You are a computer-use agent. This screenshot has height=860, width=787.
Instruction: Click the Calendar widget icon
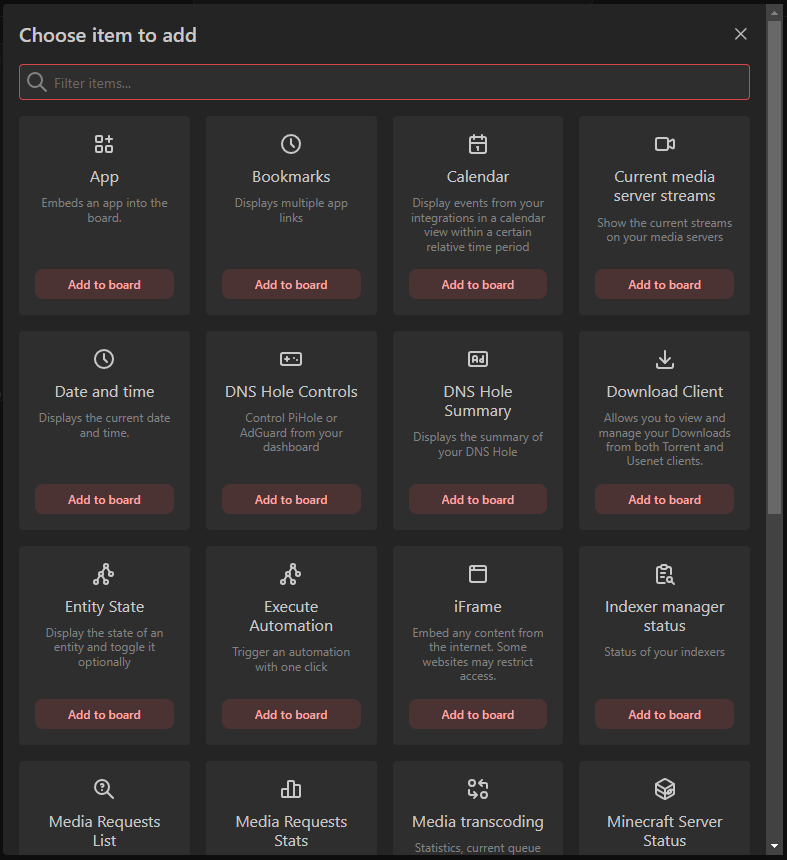[x=477, y=144]
